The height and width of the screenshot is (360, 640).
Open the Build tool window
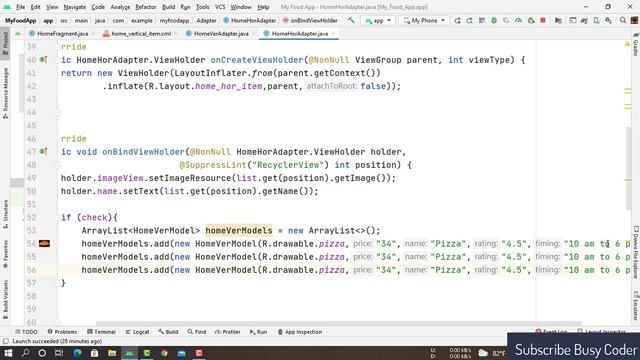click(x=168, y=332)
